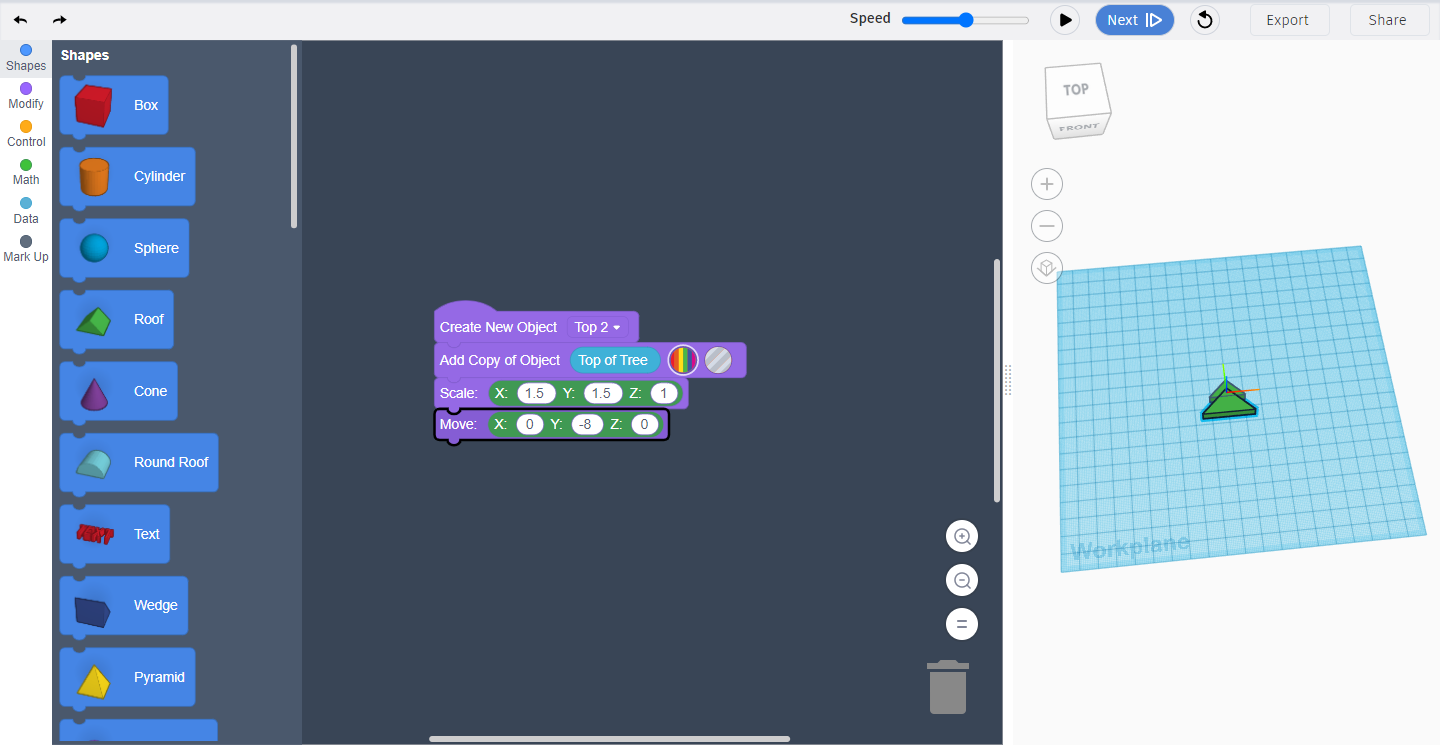The height and width of the screenshot is (745, 1440).
Task: Select the Cylinder shape block
Action: 127,176
